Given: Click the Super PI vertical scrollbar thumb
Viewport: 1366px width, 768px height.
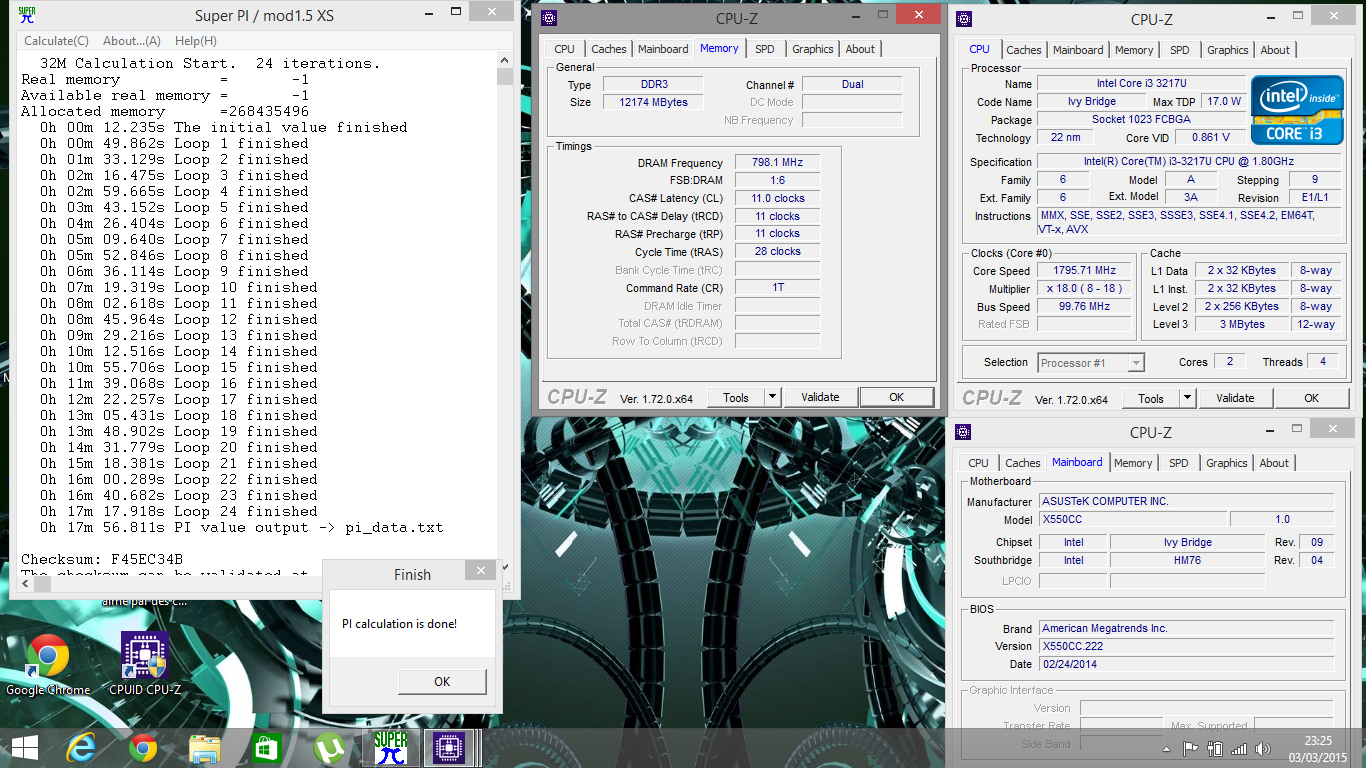Looking at the screenshot, I should pos(505,76).
